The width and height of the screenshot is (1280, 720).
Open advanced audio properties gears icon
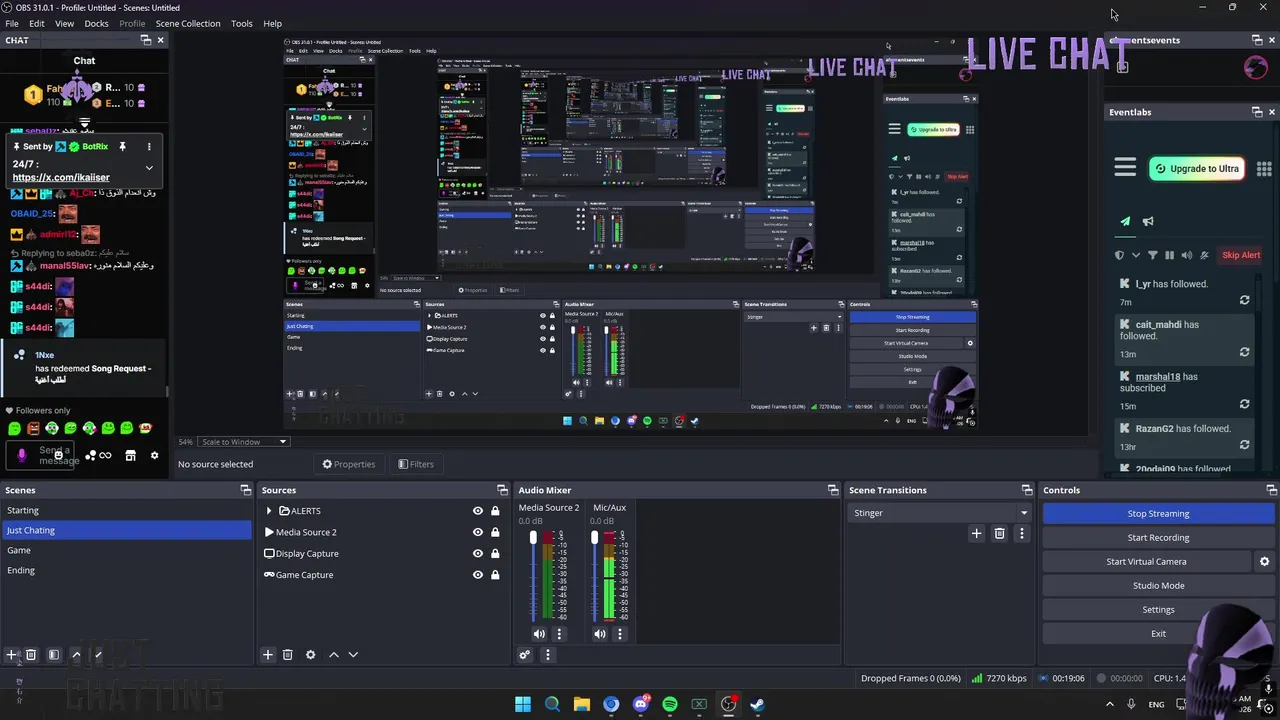[x=525, y=655]
